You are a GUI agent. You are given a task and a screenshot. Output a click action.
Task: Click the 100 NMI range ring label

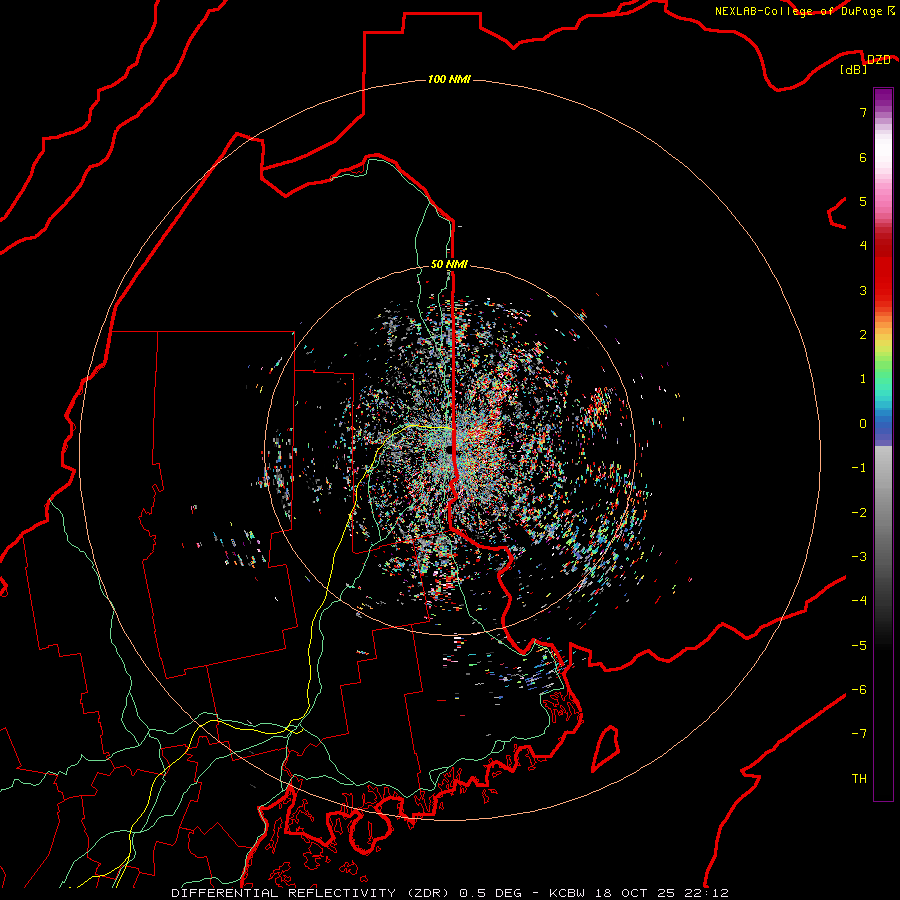(x=449, y=79)
